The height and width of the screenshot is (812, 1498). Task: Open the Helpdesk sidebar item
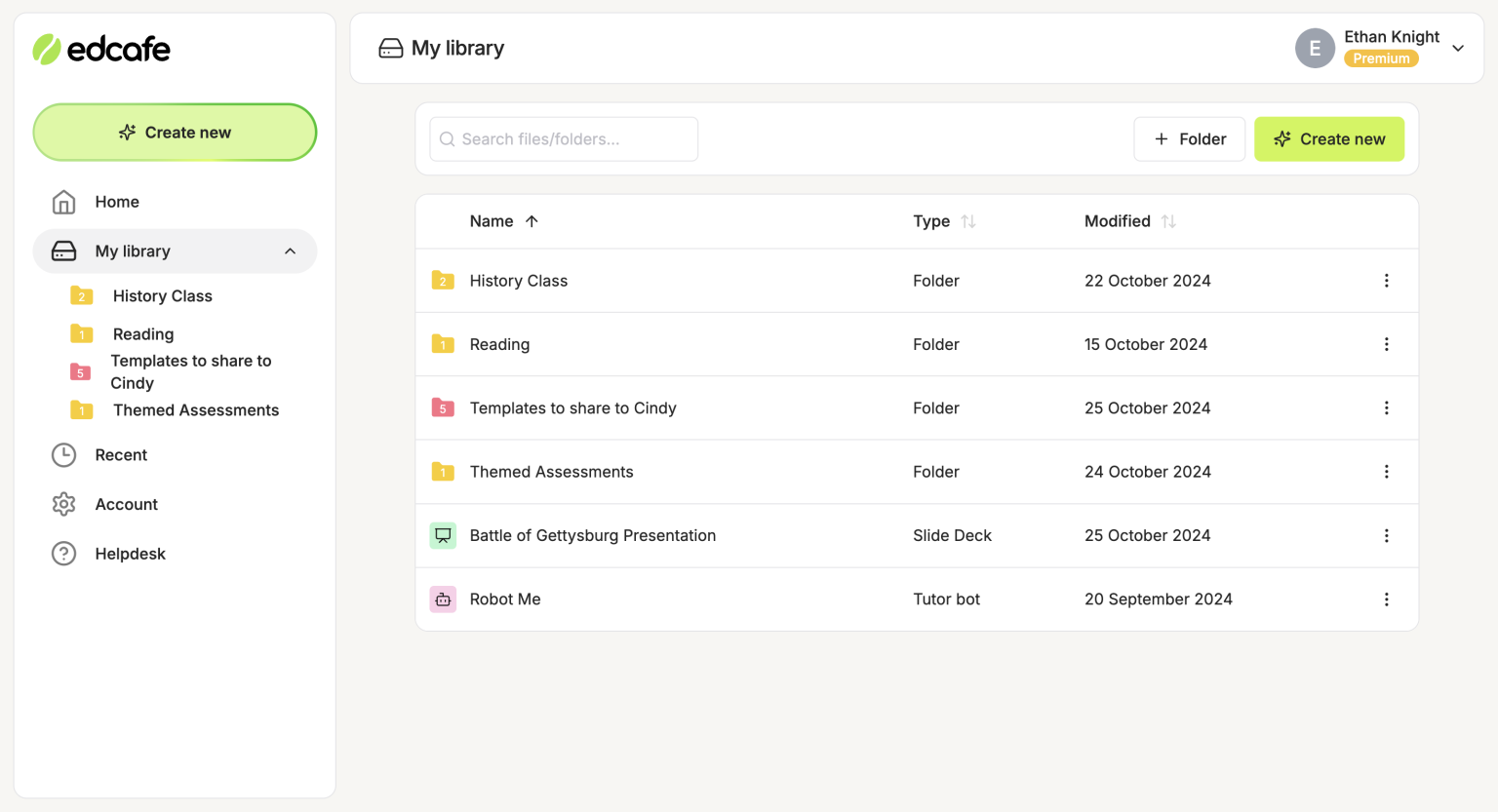(130, 554)
